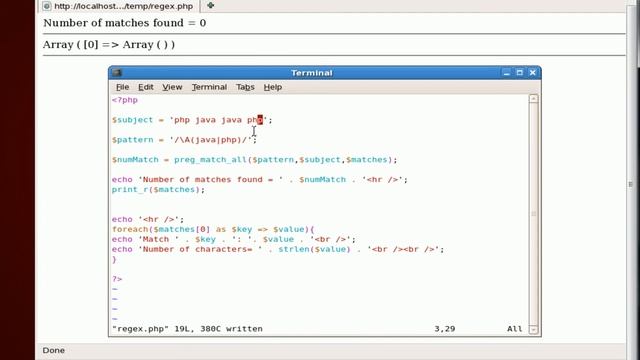Image resolution: width=640 pixels, height=360 pixels.
Task: Click the $numMatch variable at line start
Action: click(x=135, y=160)
